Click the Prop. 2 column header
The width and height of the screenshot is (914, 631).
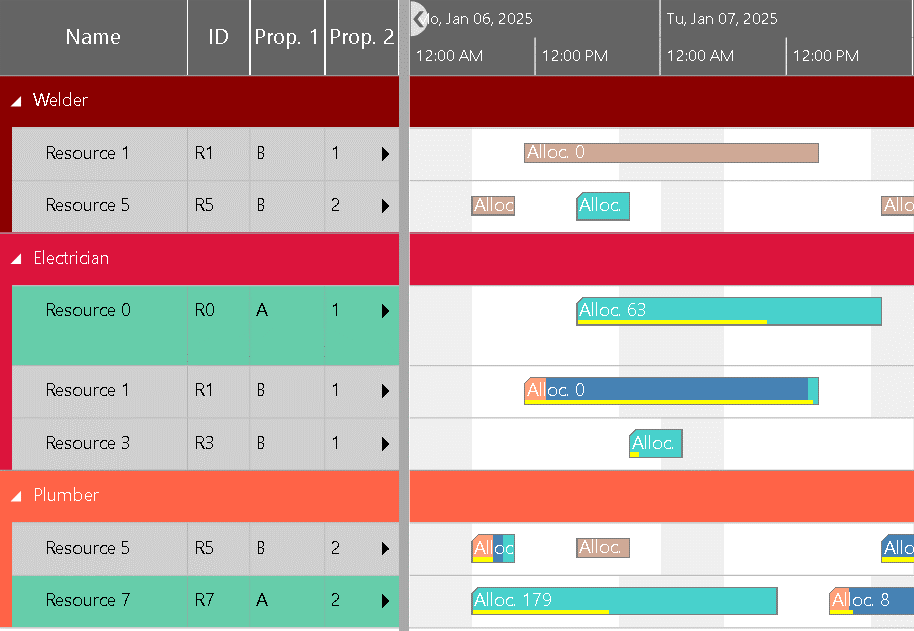pyautogui.click(x=361, y=37)
